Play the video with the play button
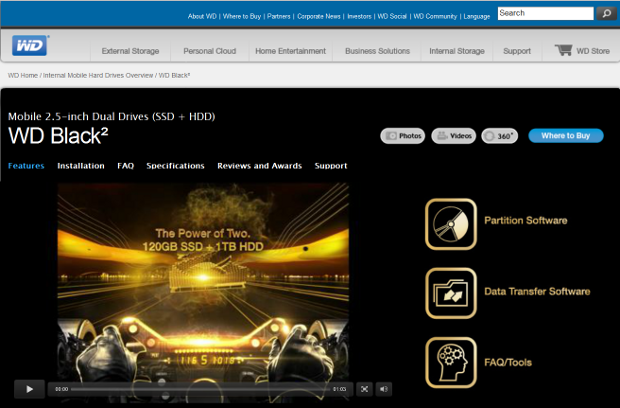Viewport: 620px width, 408px height. 29,389
